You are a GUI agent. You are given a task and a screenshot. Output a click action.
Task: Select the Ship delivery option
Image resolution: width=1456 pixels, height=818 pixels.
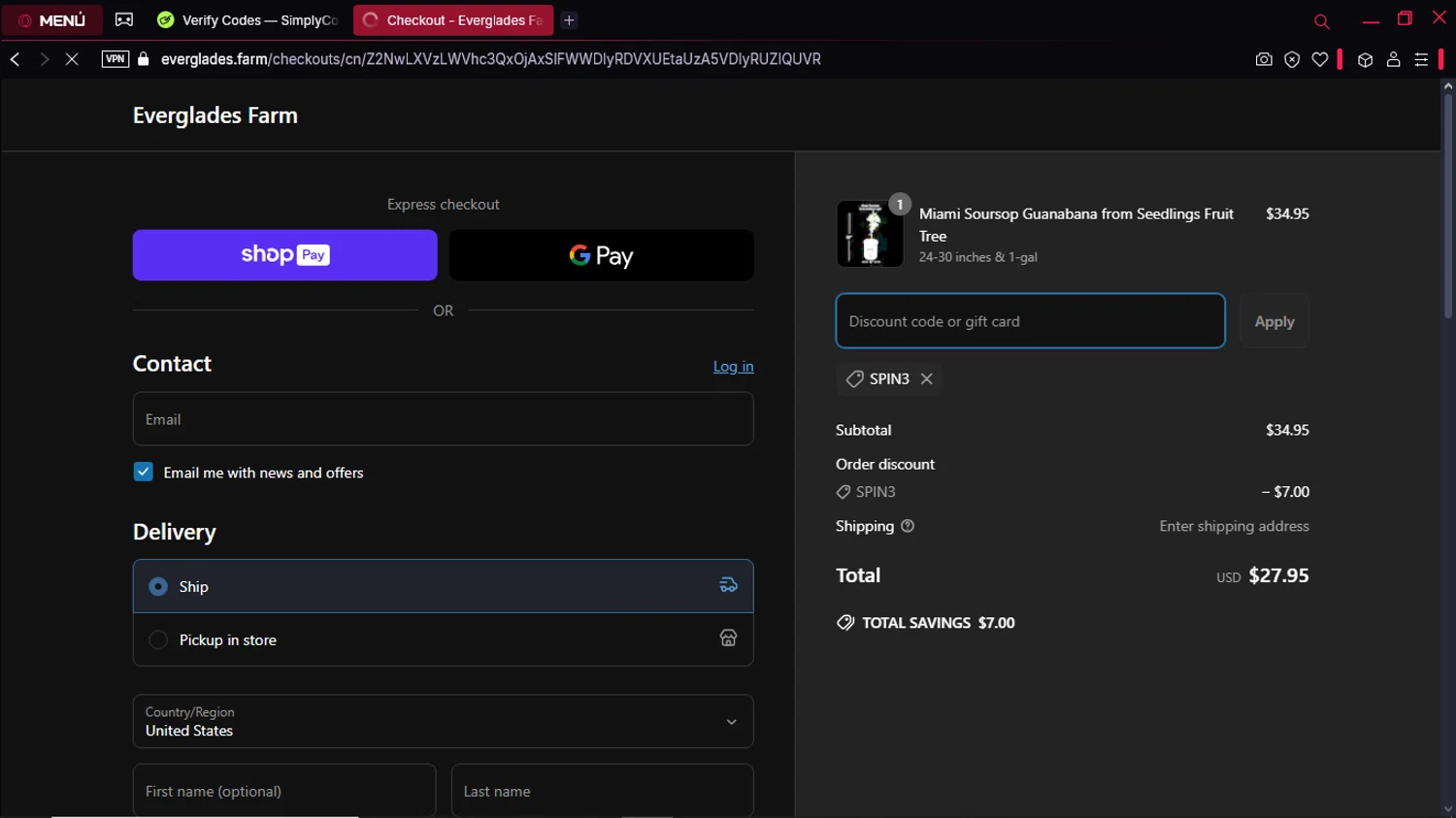pyautogui.click(x=158, y=587)
